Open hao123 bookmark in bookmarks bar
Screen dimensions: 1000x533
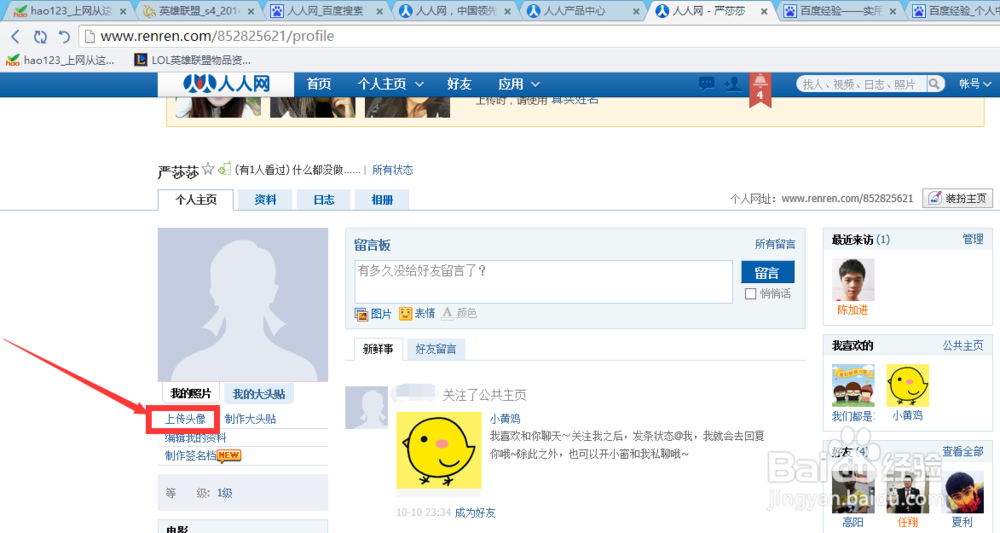60,60
